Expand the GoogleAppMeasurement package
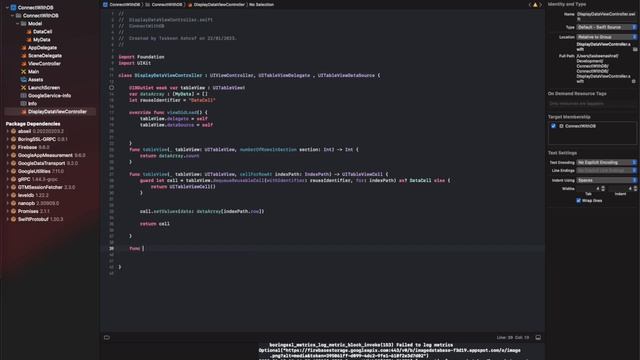This screenshot has width=640, height=360. [x=7, y=155]
